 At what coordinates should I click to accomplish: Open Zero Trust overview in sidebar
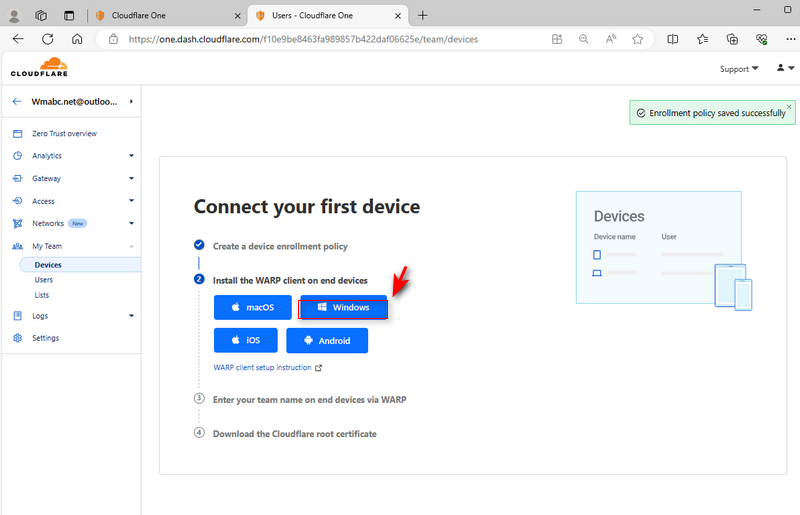[64, 134]
